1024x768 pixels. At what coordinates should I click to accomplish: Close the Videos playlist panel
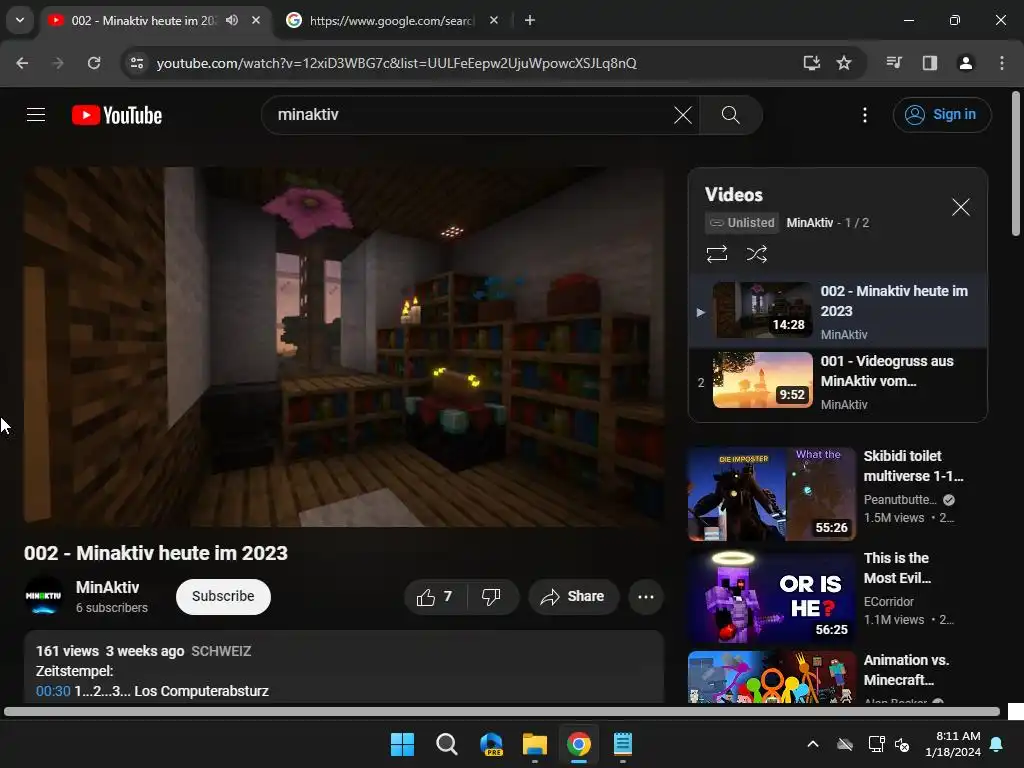pos(960,207)
